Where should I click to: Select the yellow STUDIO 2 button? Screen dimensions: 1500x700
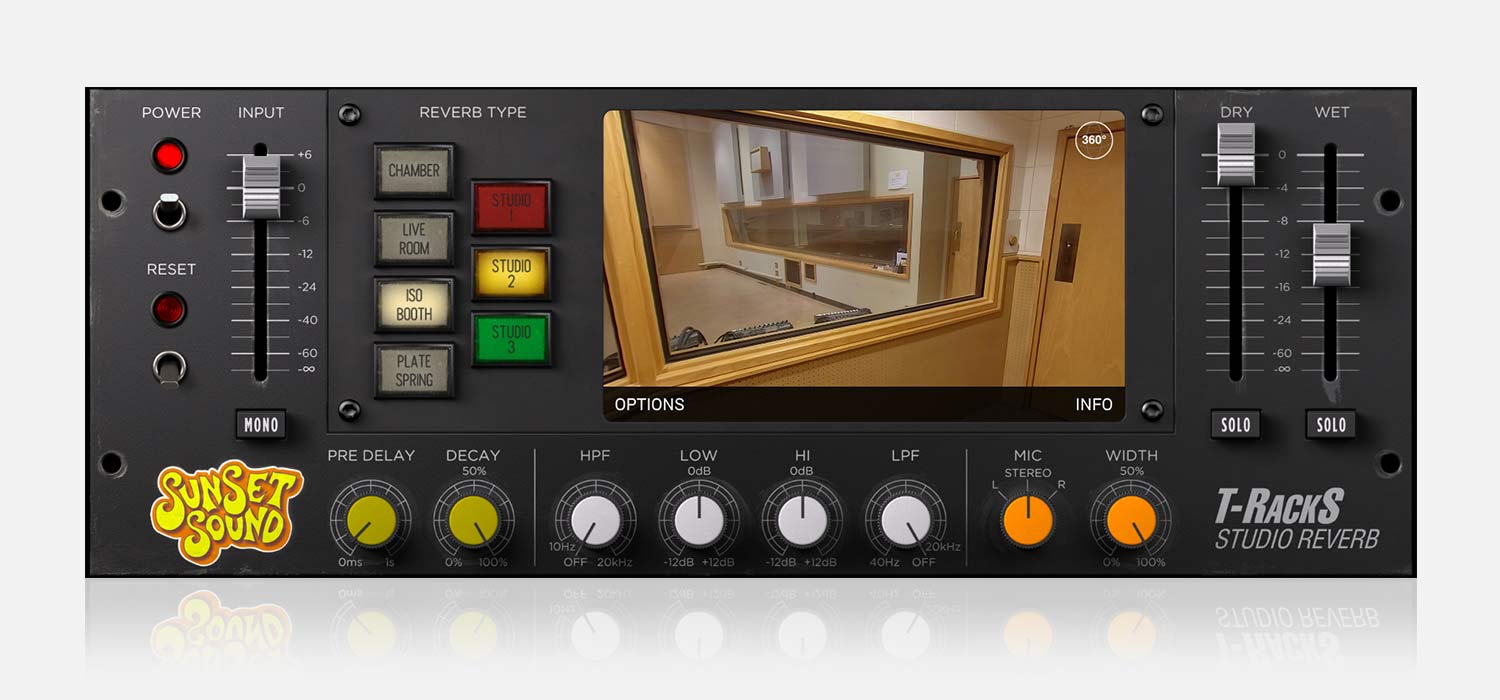[x=511, y=273]
